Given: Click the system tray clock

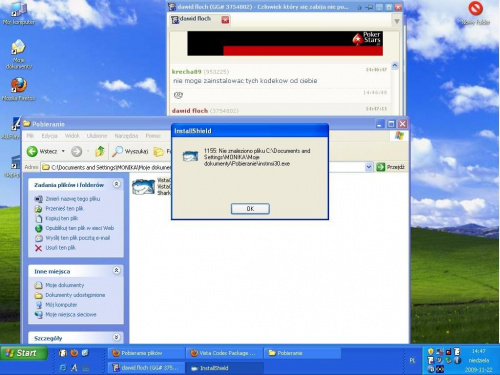Looking at the screenshot, I should coord(479,351).
